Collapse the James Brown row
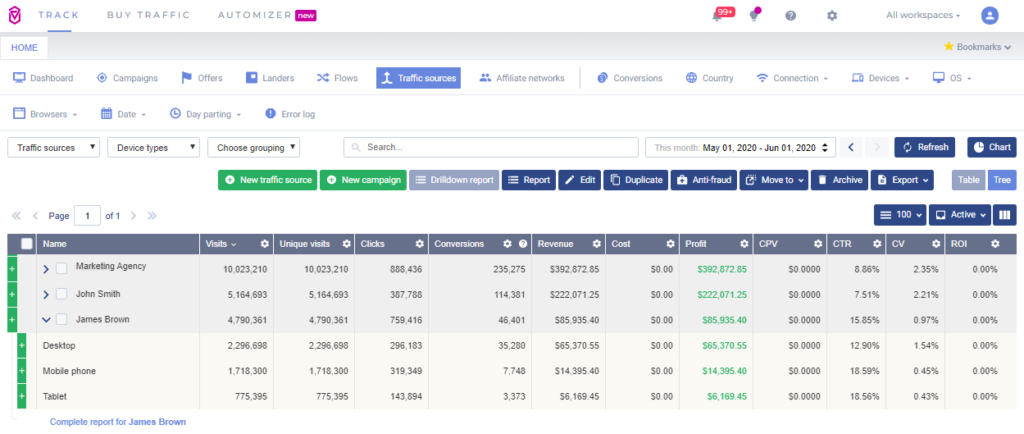Image resolution: width=1024 pixels, height=434 pixels. tap(46, 320)
